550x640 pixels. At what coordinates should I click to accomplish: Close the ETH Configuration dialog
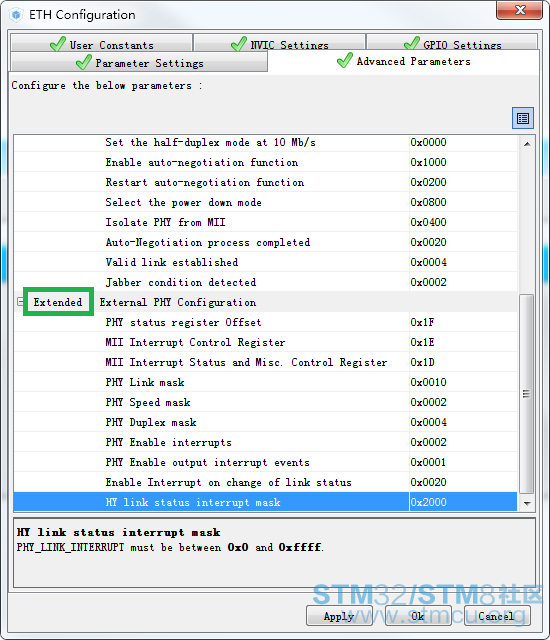click(x=519, y=10)
